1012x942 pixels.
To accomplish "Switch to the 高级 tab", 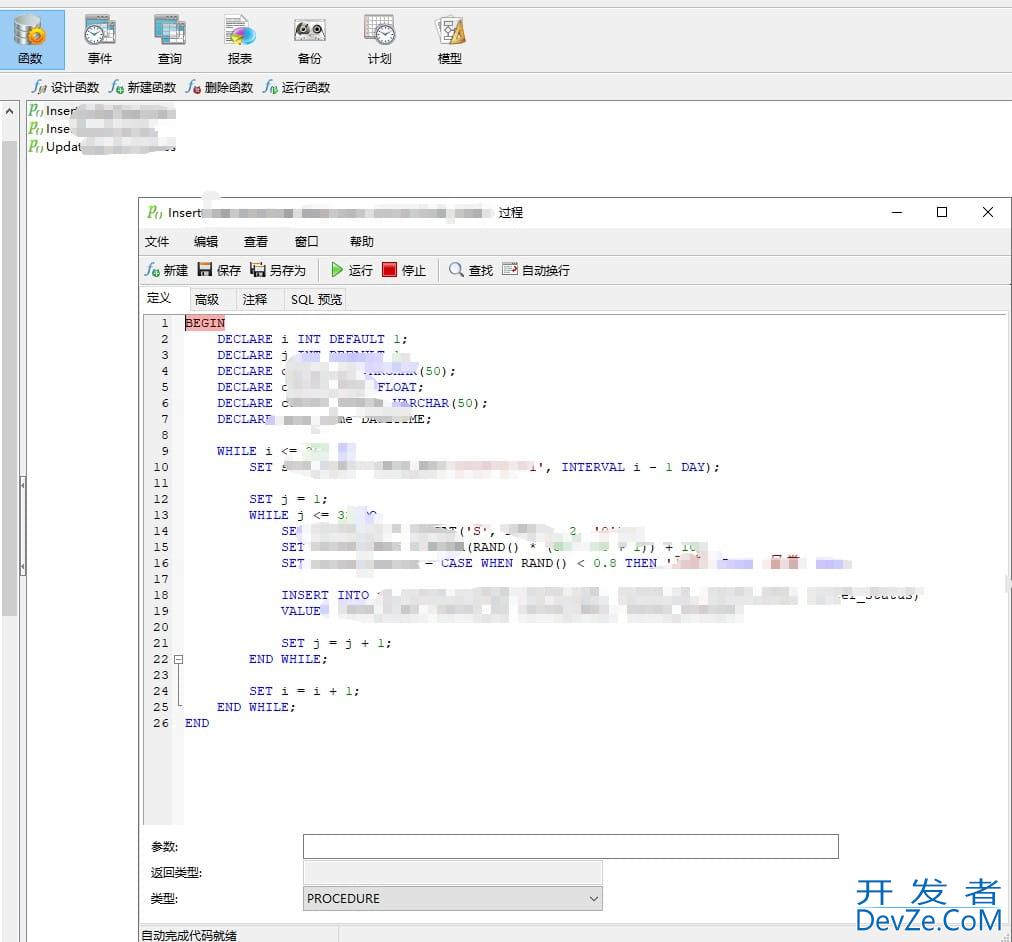I will (x=207, y=299).
